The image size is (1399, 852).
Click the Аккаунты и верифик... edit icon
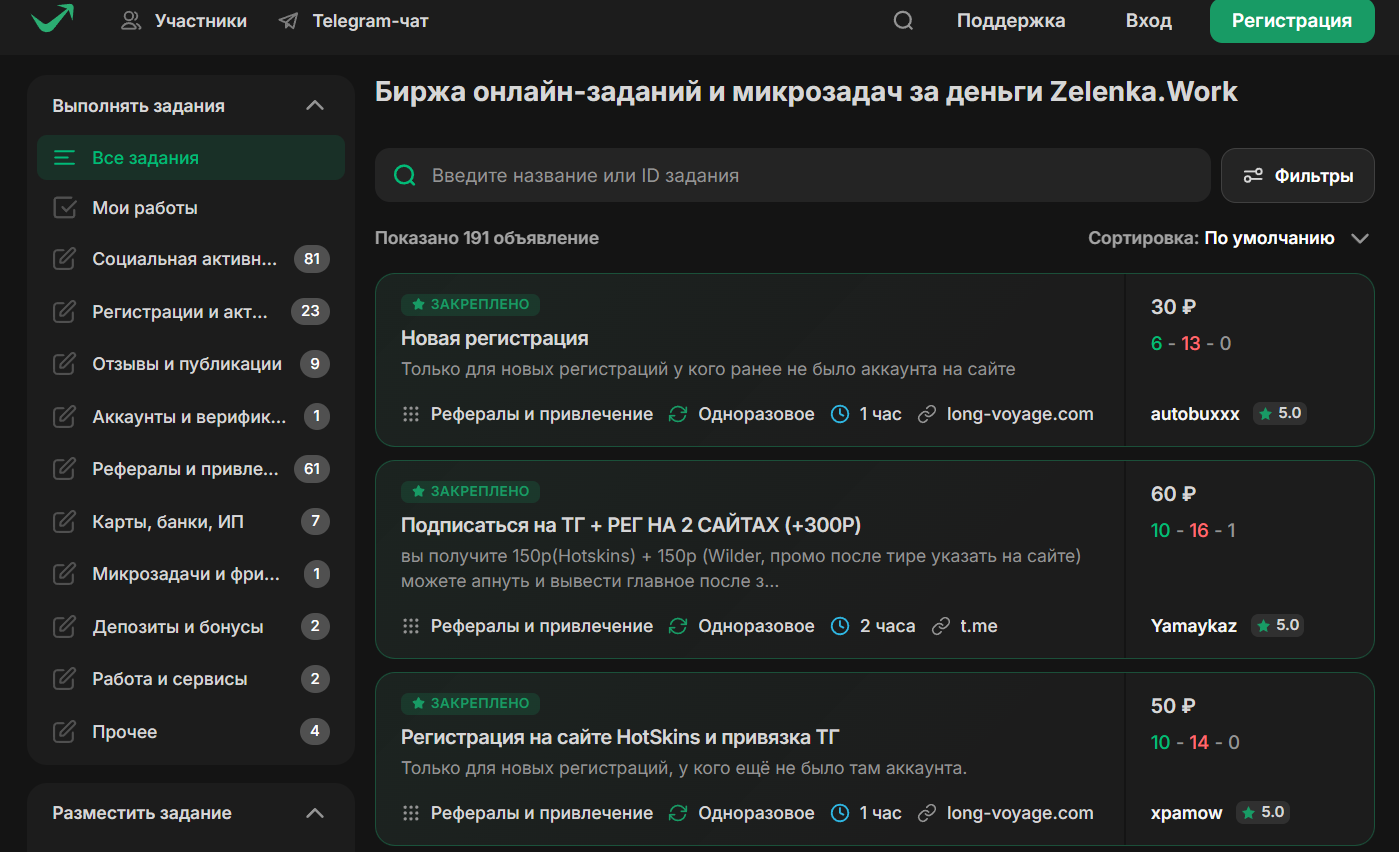[65, 417]
